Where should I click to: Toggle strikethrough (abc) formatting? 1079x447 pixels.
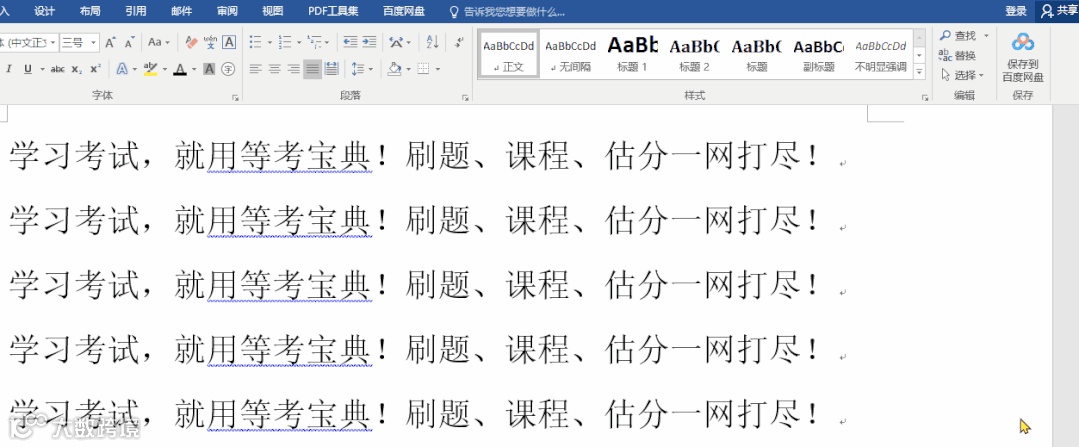pos(58,69)
